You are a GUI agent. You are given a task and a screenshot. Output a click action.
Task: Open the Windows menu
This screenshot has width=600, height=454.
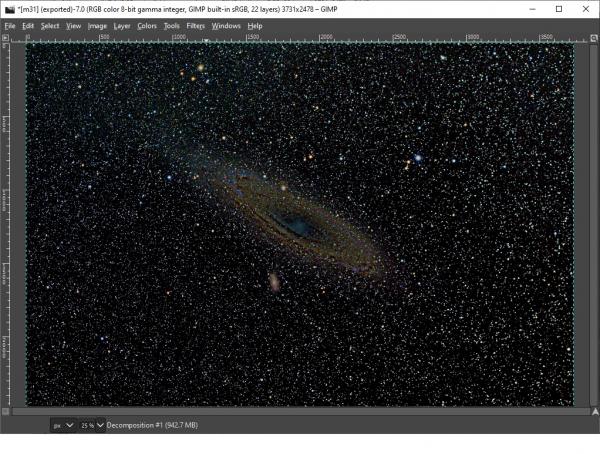tap(226, 26)
